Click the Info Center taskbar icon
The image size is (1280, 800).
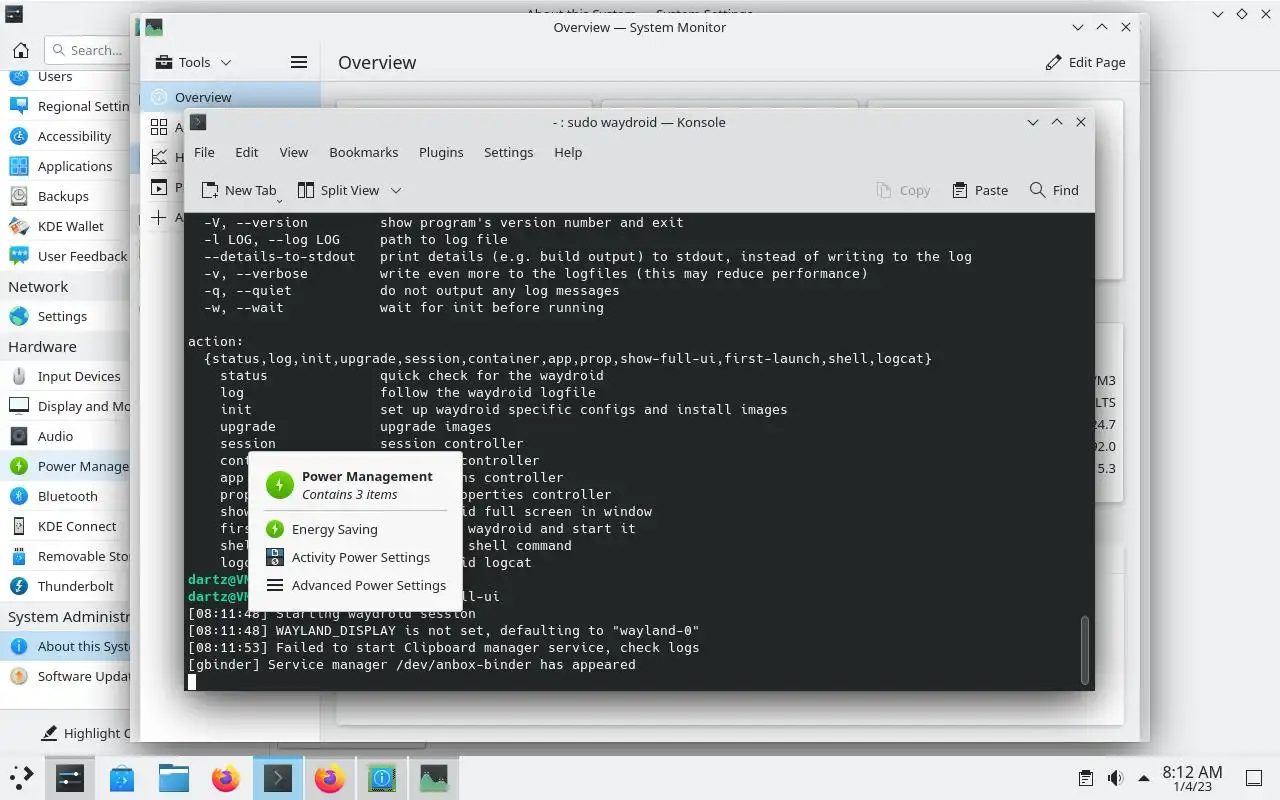tap(382, 777)
